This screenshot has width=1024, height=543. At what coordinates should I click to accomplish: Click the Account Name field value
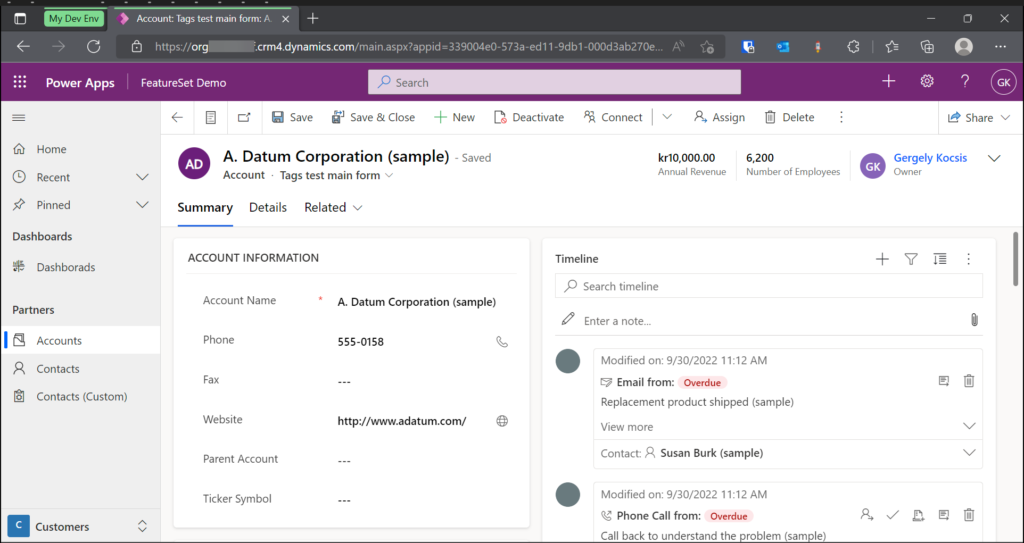pos(417,302)
